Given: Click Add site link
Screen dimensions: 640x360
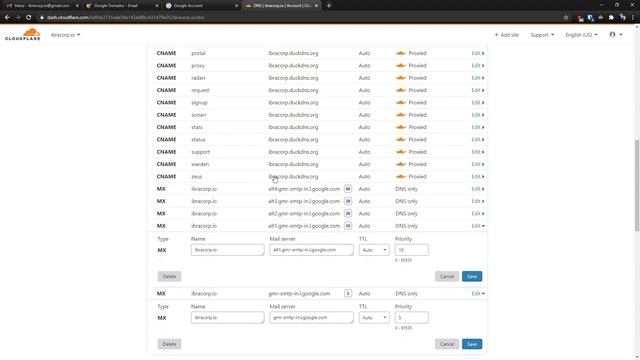Looking at the screenshot, I should [507, 35].
